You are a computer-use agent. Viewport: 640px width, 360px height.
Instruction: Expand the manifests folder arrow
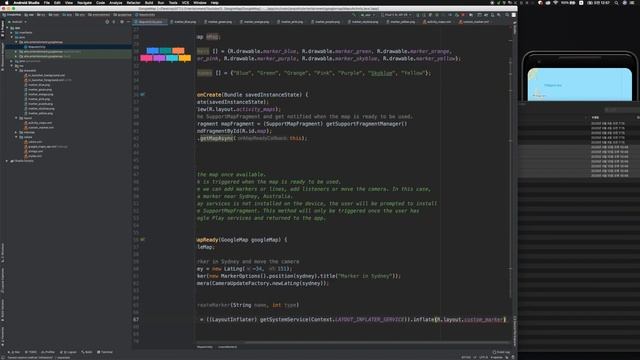point(12,33)
